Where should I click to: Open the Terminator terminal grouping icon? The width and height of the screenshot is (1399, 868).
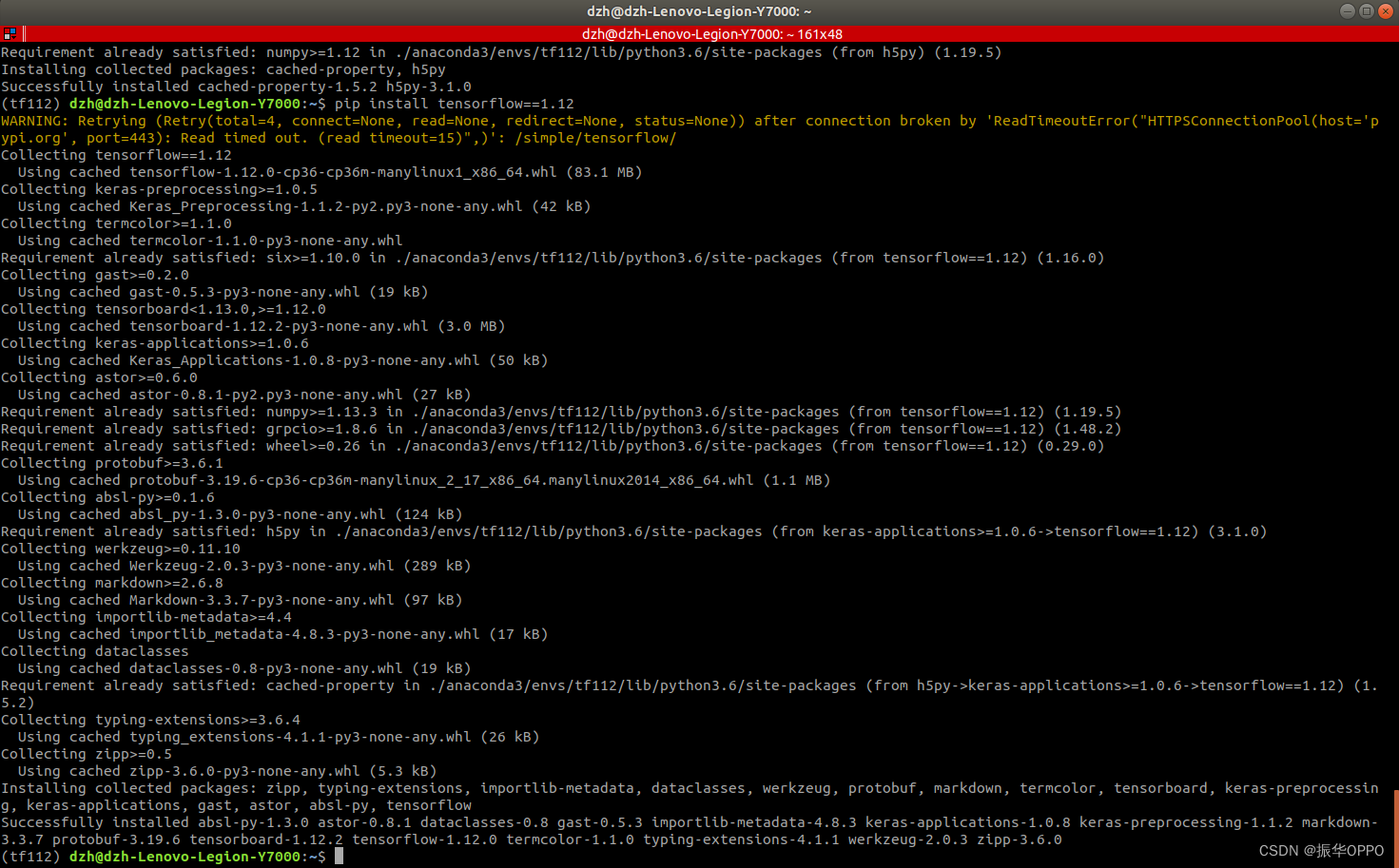(x=10, y=34)
